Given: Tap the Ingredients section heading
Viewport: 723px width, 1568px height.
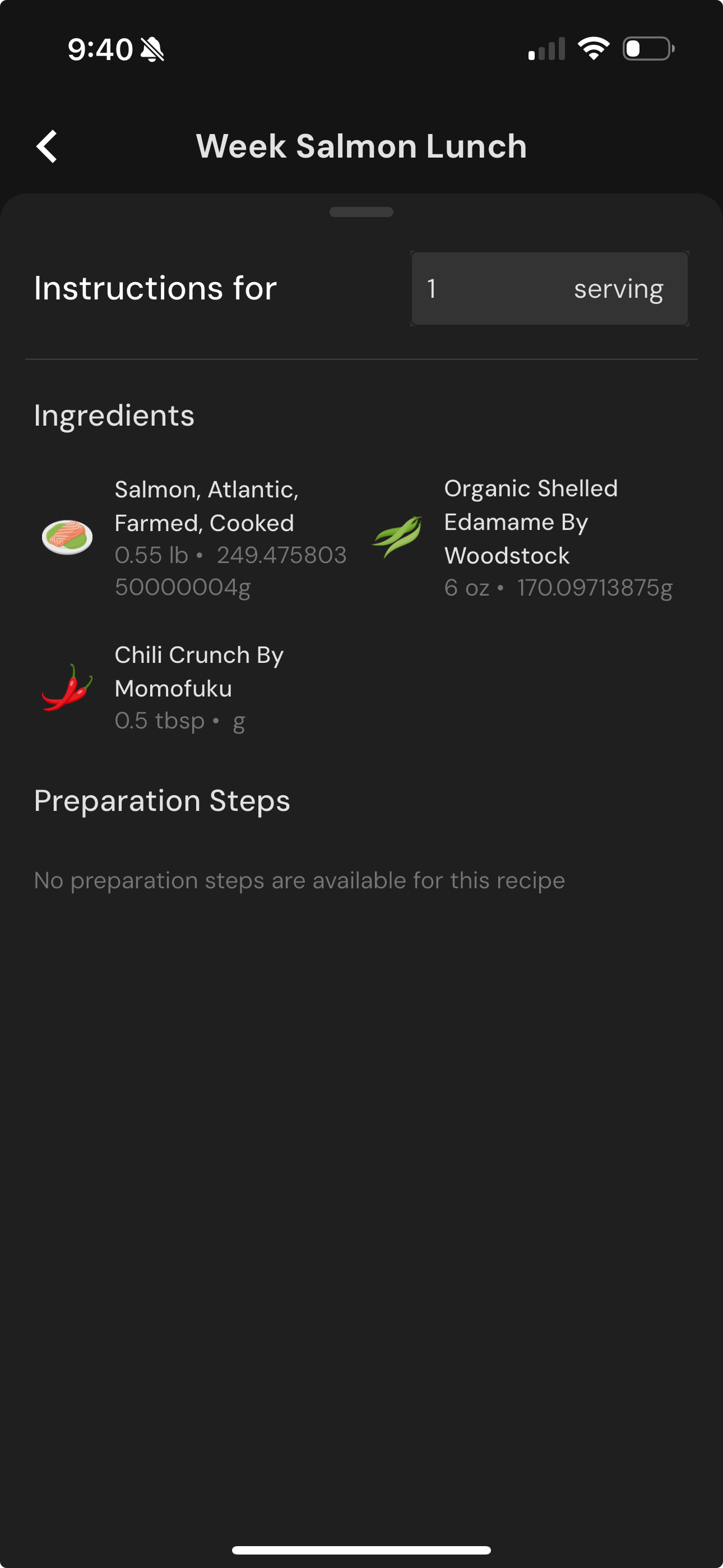Looking at the screenshot, I should 114,416.
